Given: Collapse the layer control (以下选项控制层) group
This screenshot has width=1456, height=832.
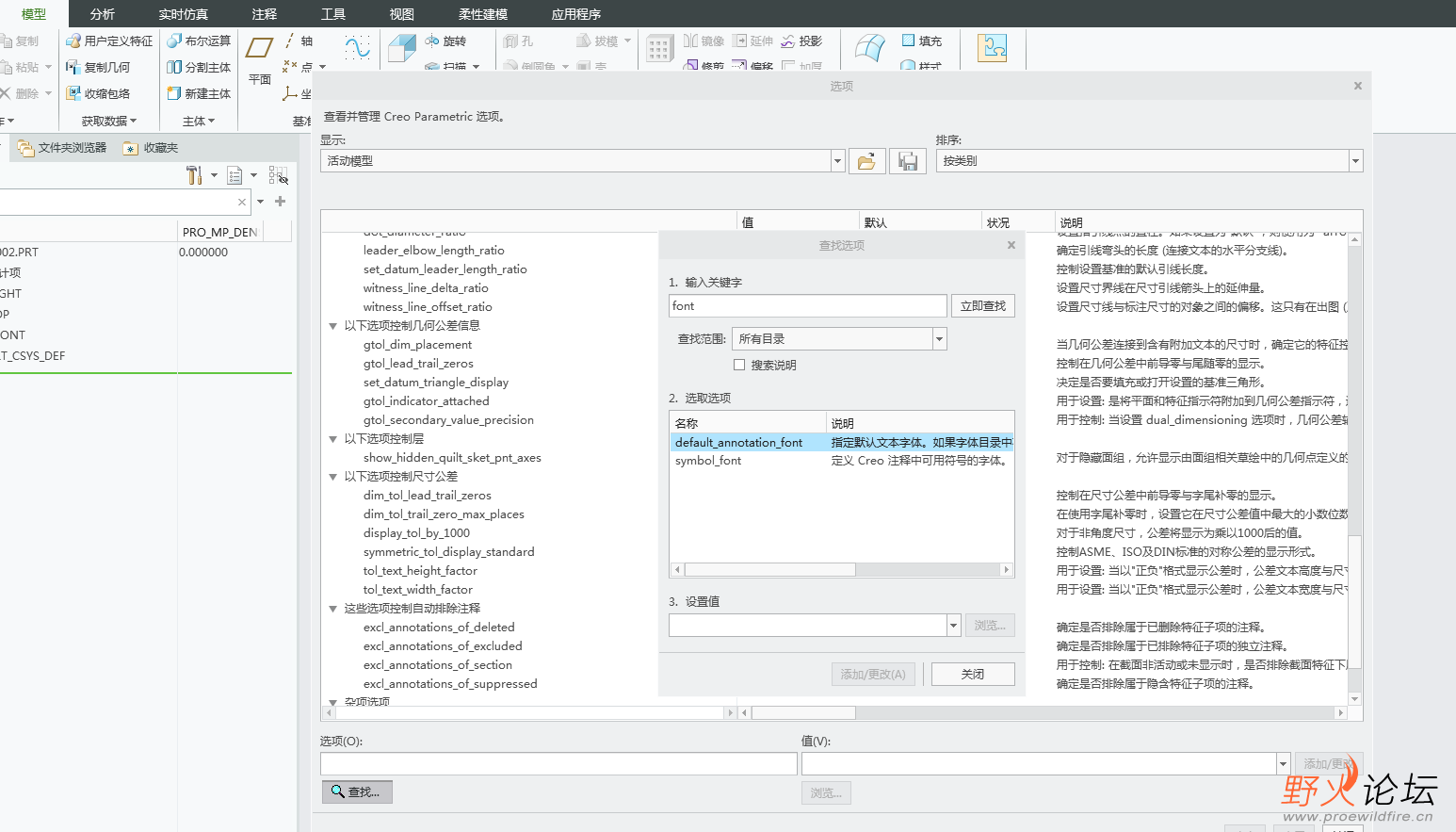Looking at the screenshot, I should pyautogui.click(x=332, y=439).
